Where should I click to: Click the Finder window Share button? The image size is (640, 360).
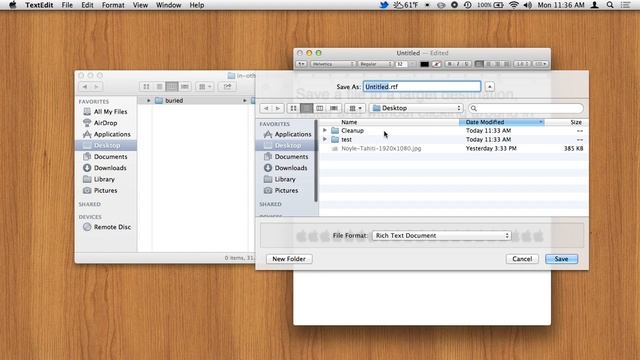pos(227,87)
